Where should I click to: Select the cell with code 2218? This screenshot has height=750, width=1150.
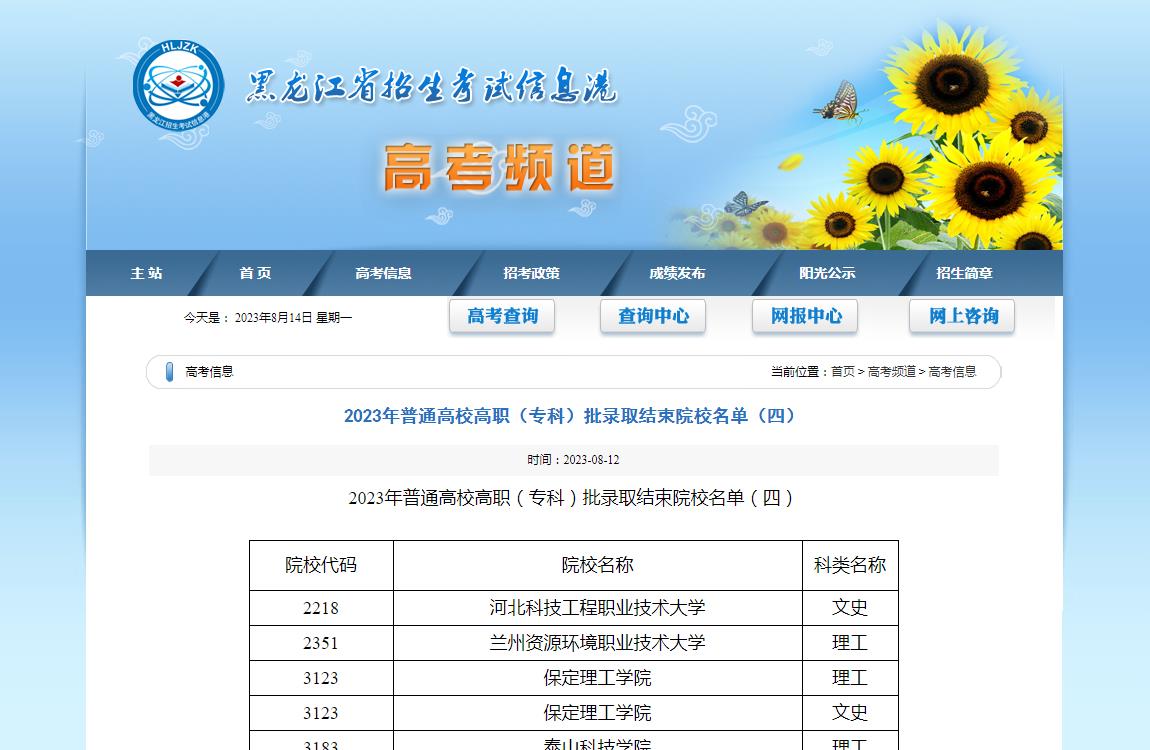click(x=321, y=608)
